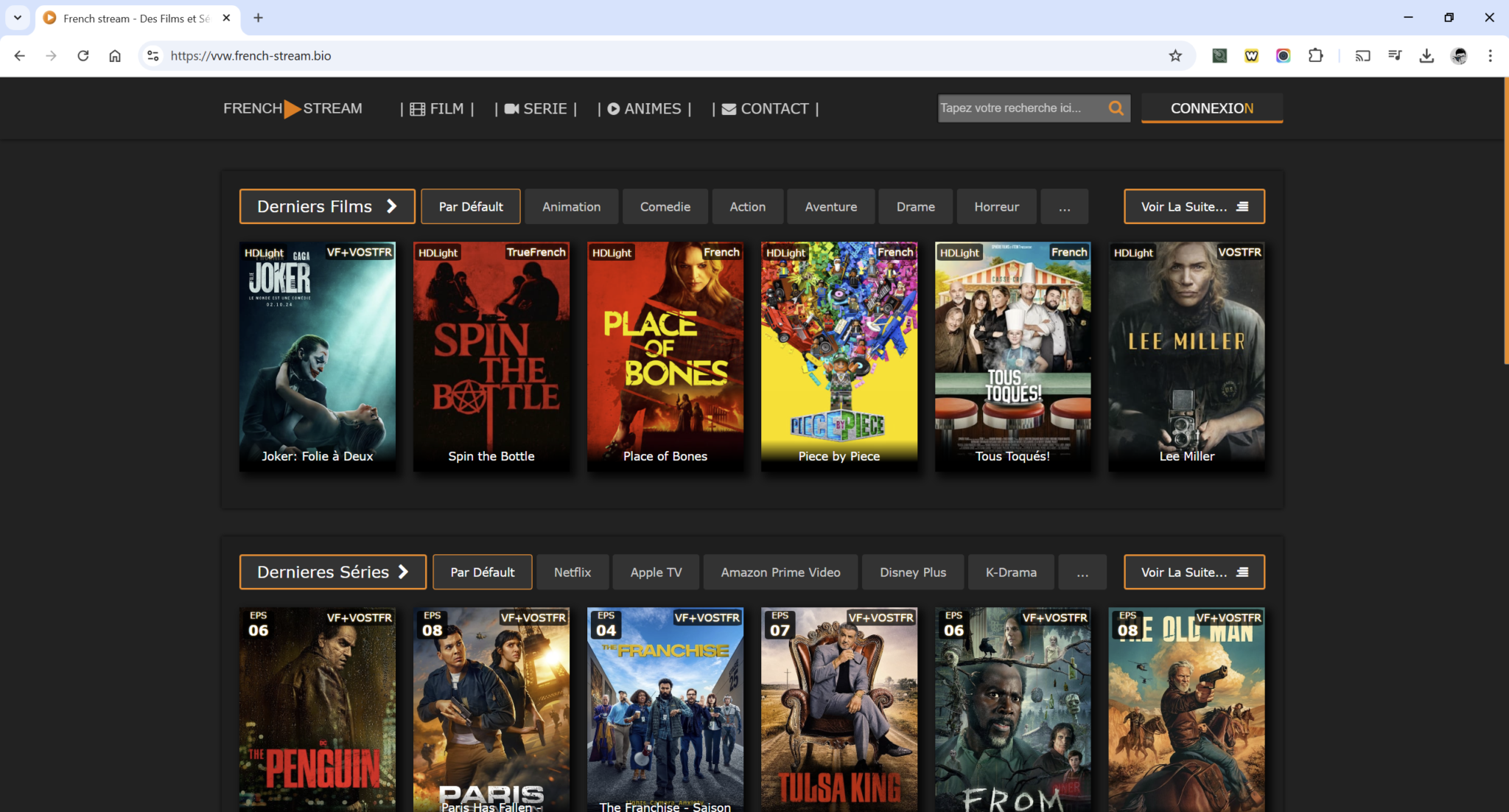Click the cast media icon
This screenshot has width=1509, height=812.
pyautogui.click(x=1362, y=56)
